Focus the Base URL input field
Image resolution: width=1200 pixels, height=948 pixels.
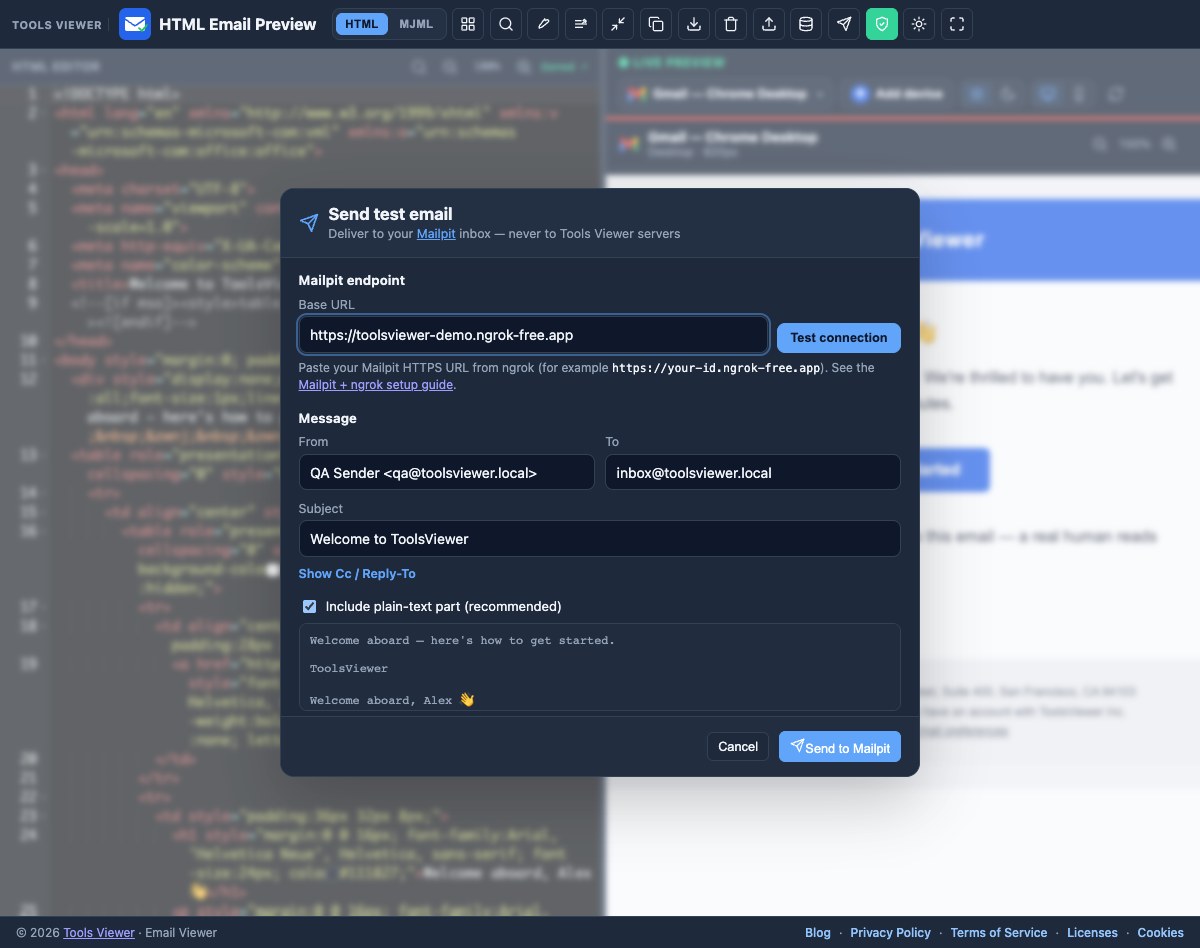point(533,335)
